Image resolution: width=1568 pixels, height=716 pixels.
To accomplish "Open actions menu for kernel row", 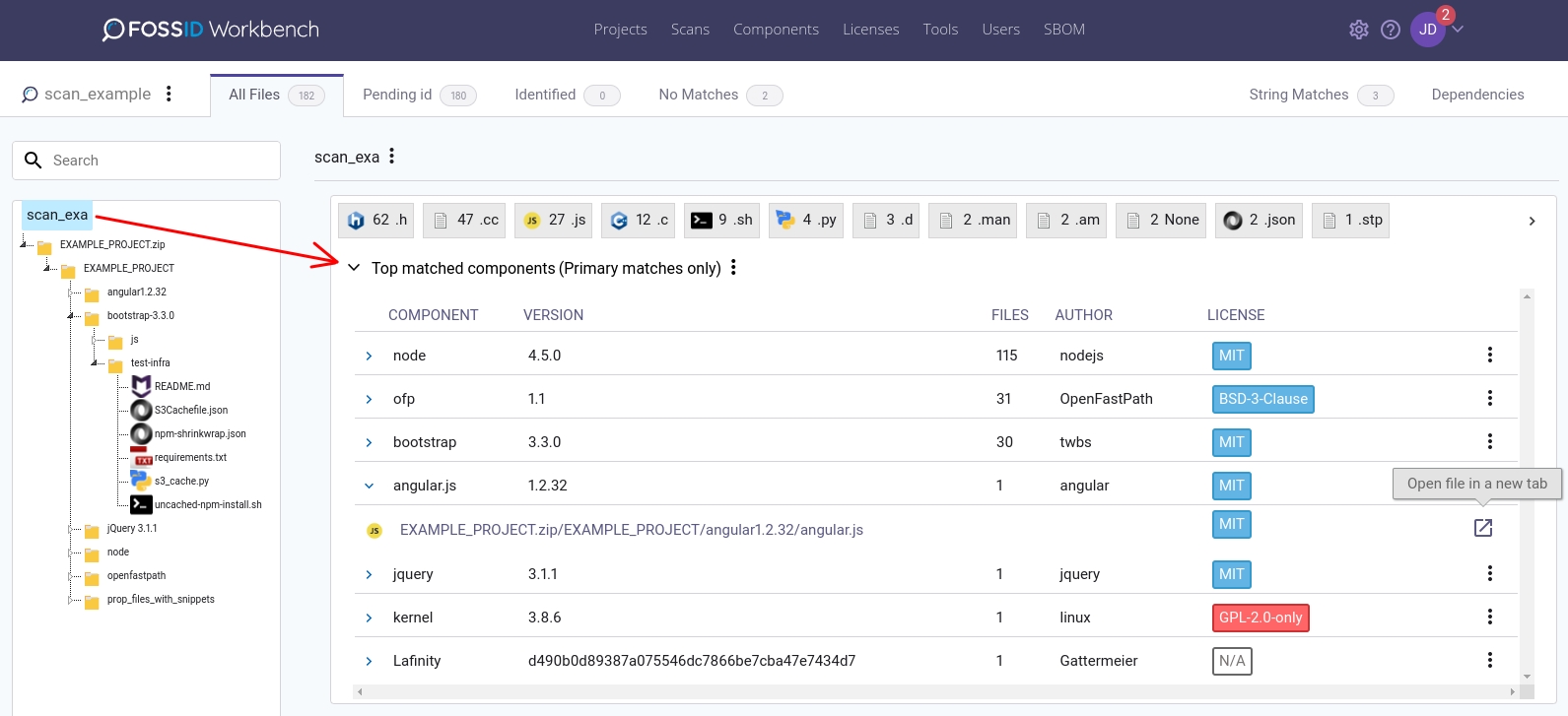I will (x=1489, y=617).
